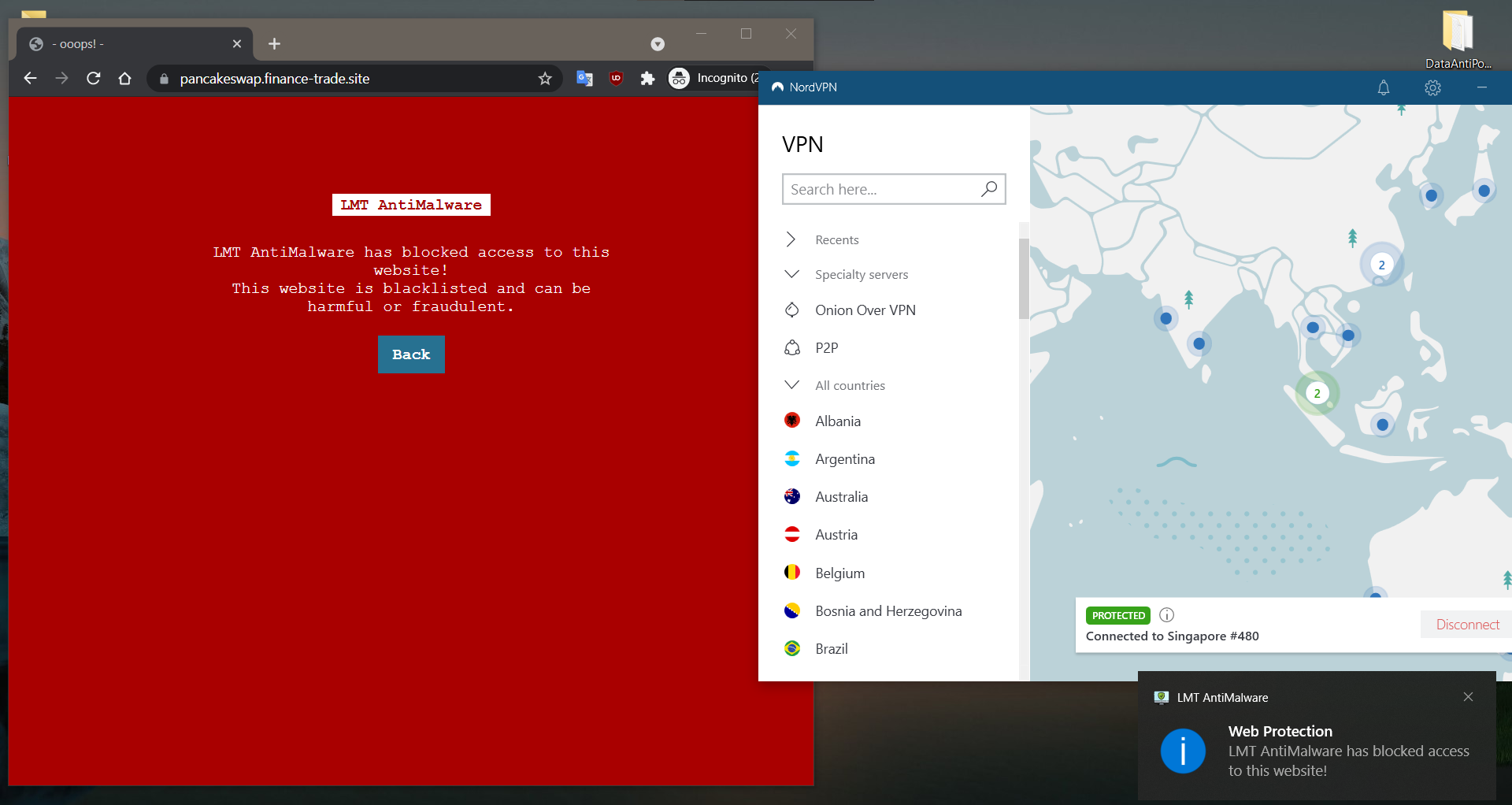This screenshot has width=1512, height=805.
Task: Bookmark this page with the star icon
Action: pyautogui.click(x=545, y=78)
